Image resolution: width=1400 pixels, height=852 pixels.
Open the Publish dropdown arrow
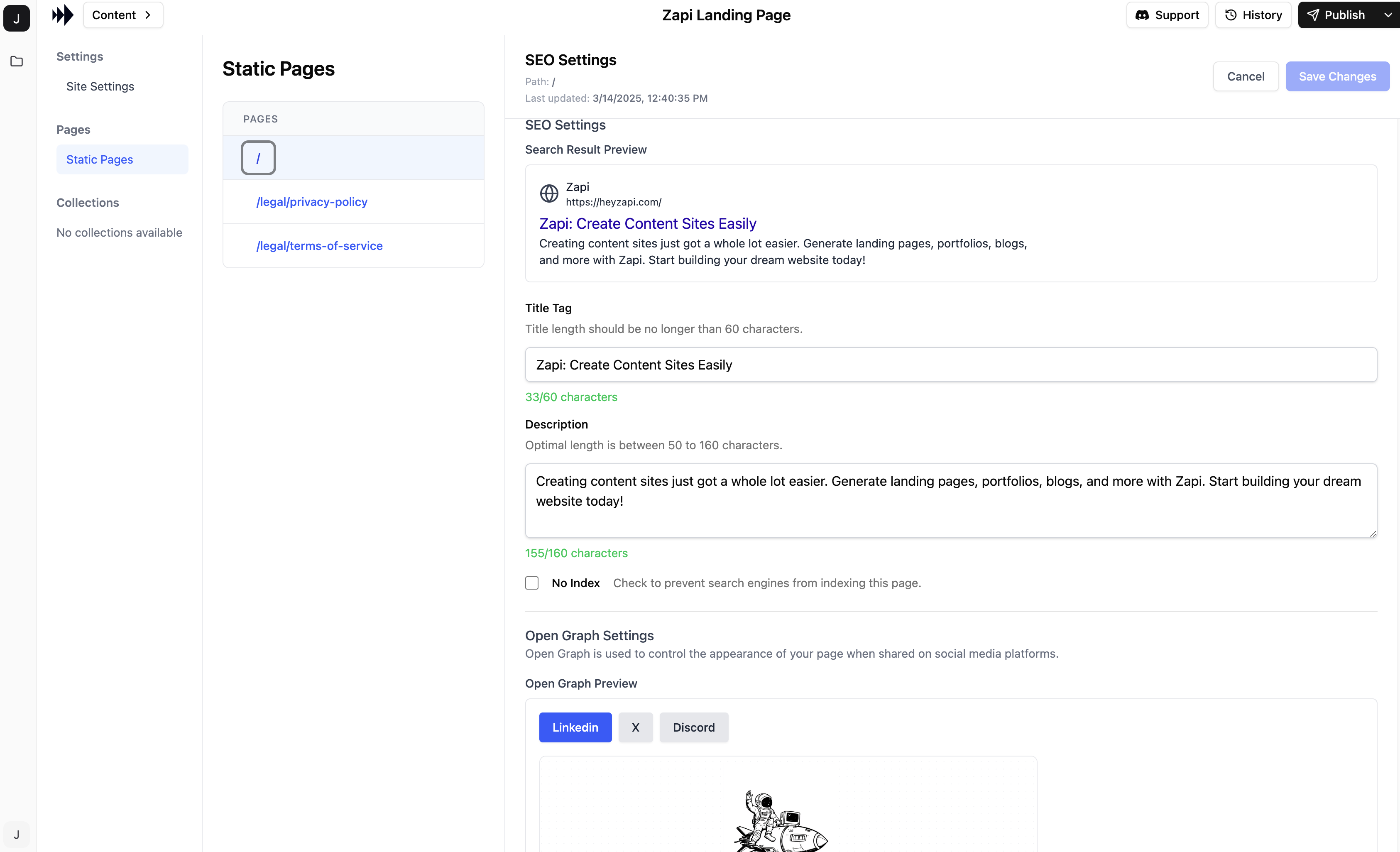tap(1388, 15)
